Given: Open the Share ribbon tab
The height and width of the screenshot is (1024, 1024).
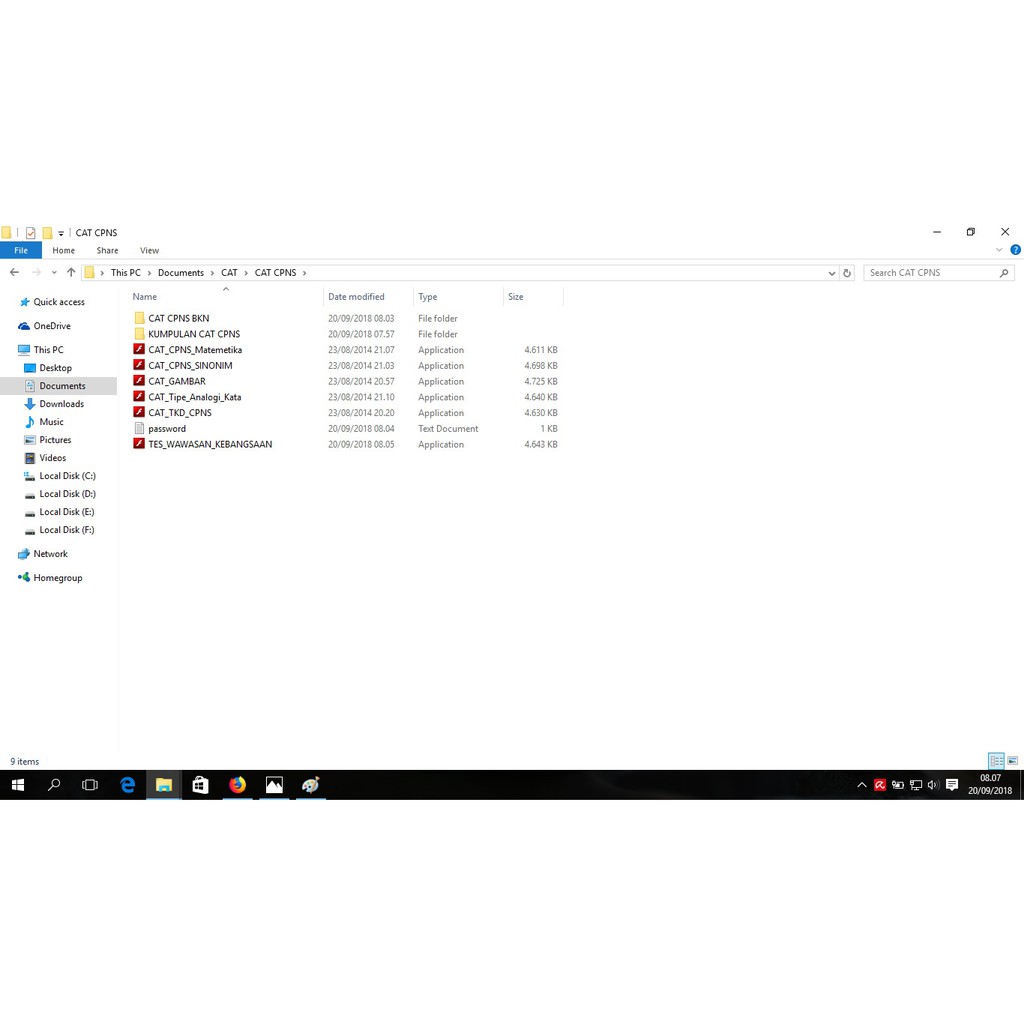Looking at the screenshot, I should pyautogui.click(x=107, y=251).
